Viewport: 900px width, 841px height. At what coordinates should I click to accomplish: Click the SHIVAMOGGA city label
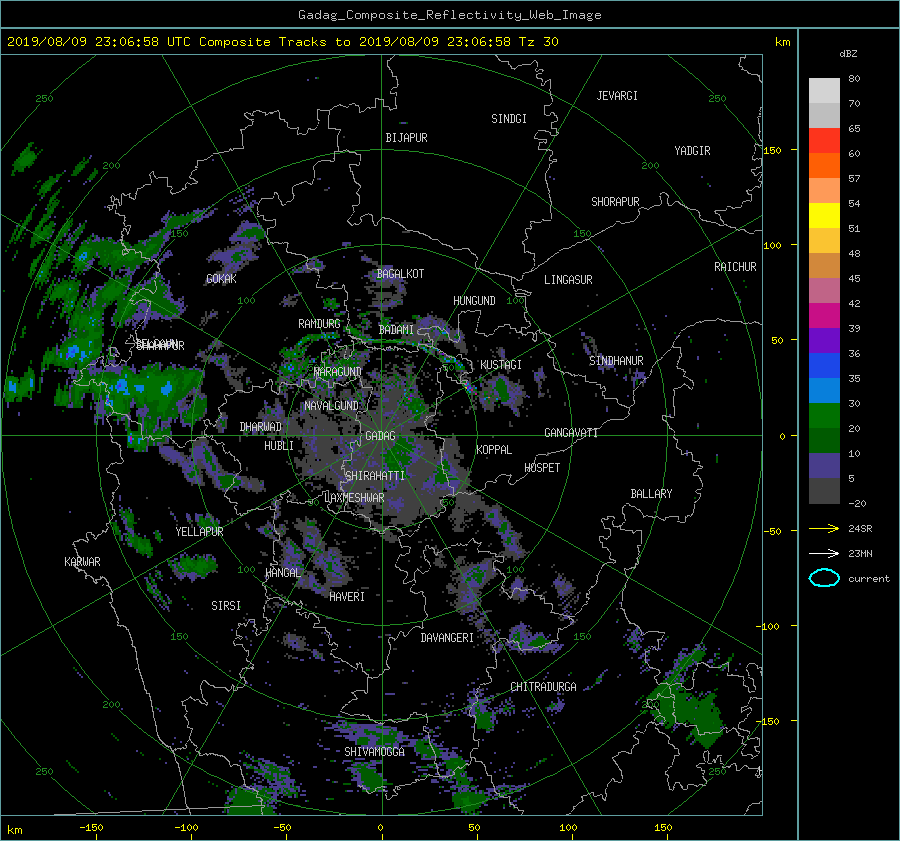pyautogui.click(x=374, y=752)
